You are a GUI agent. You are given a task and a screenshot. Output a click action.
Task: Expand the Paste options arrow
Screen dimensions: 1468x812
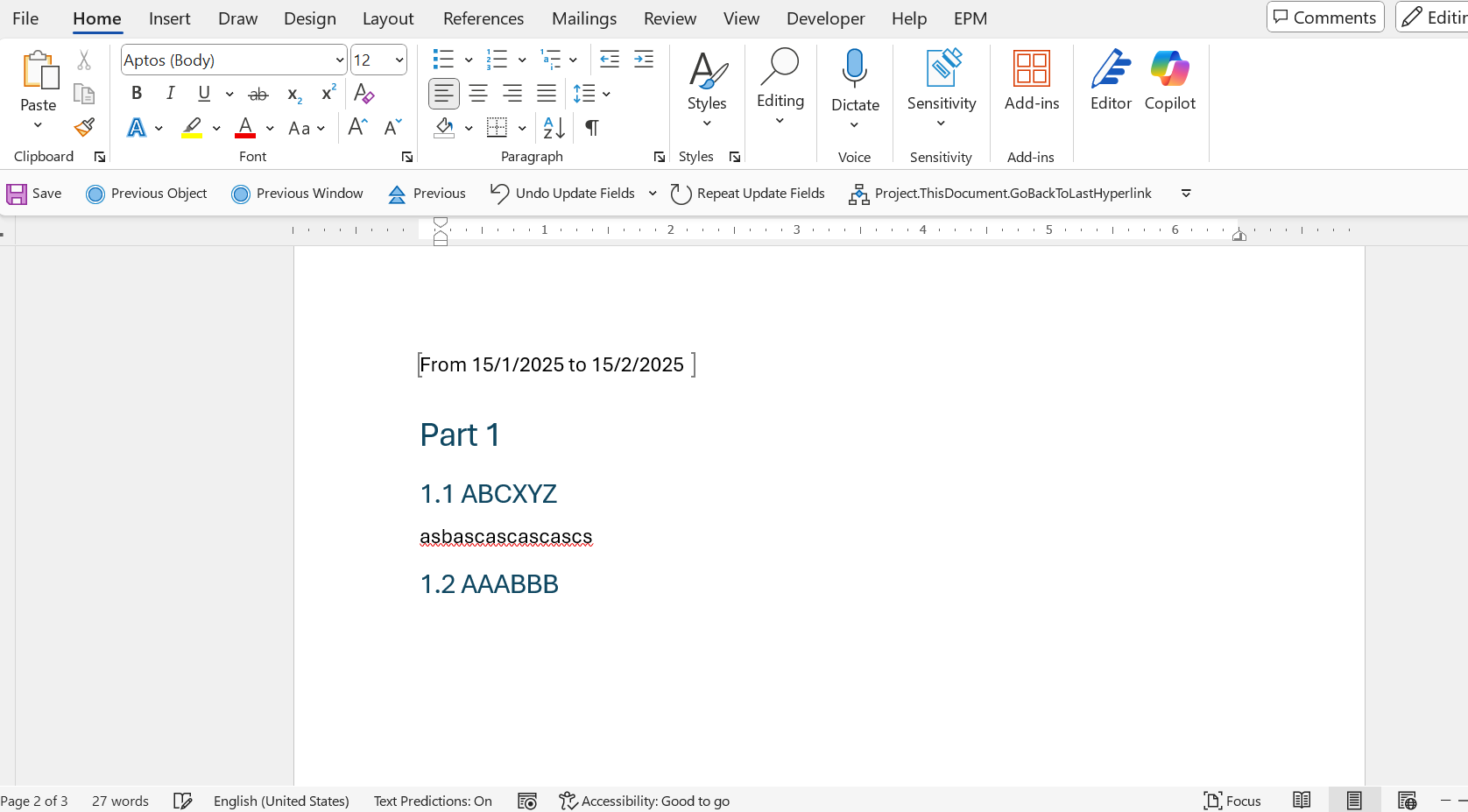point(38,125)
